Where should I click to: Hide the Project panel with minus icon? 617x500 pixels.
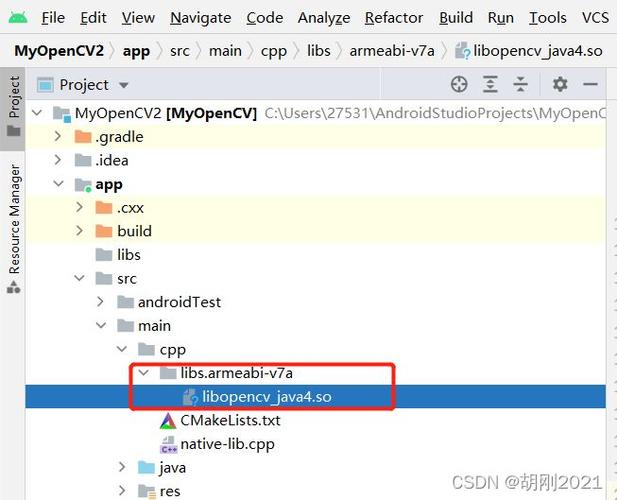click(x=590, y=84)
